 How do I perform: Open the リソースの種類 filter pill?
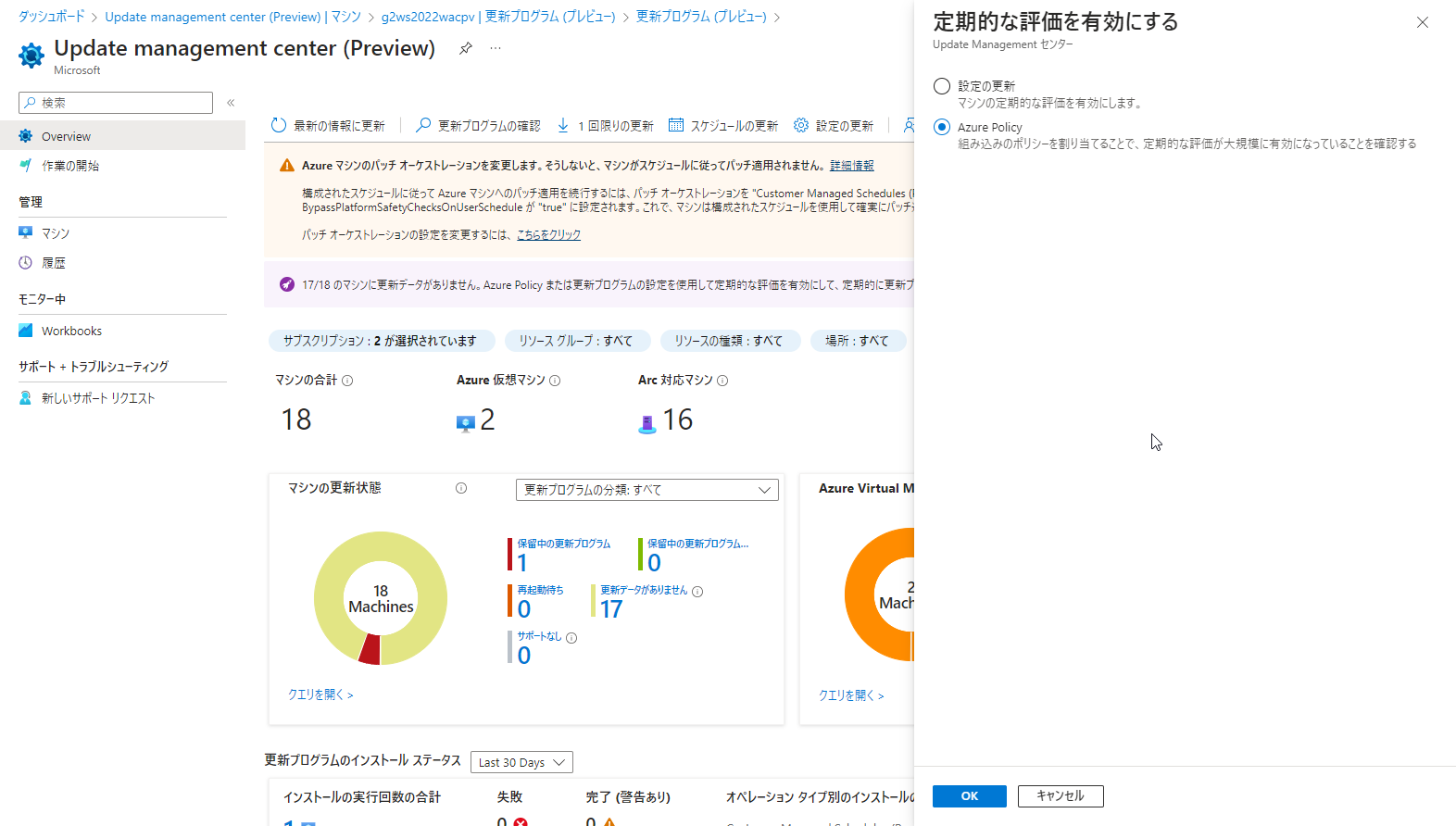(730, 341)
